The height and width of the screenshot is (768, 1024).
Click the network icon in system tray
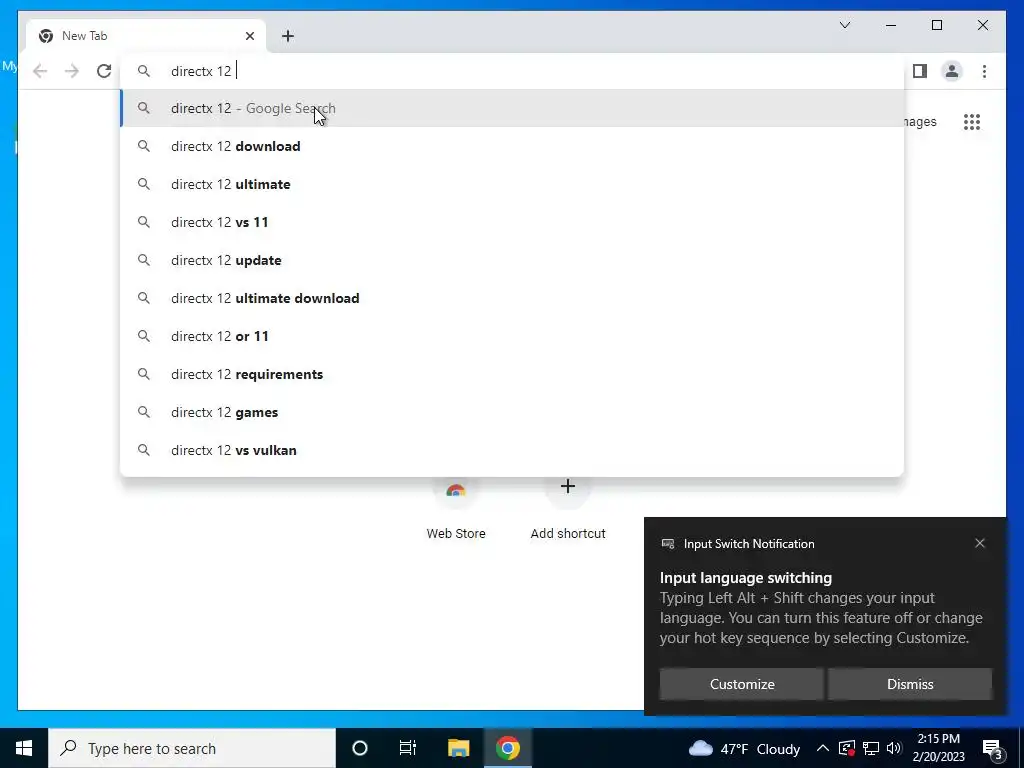click(871, 748)
